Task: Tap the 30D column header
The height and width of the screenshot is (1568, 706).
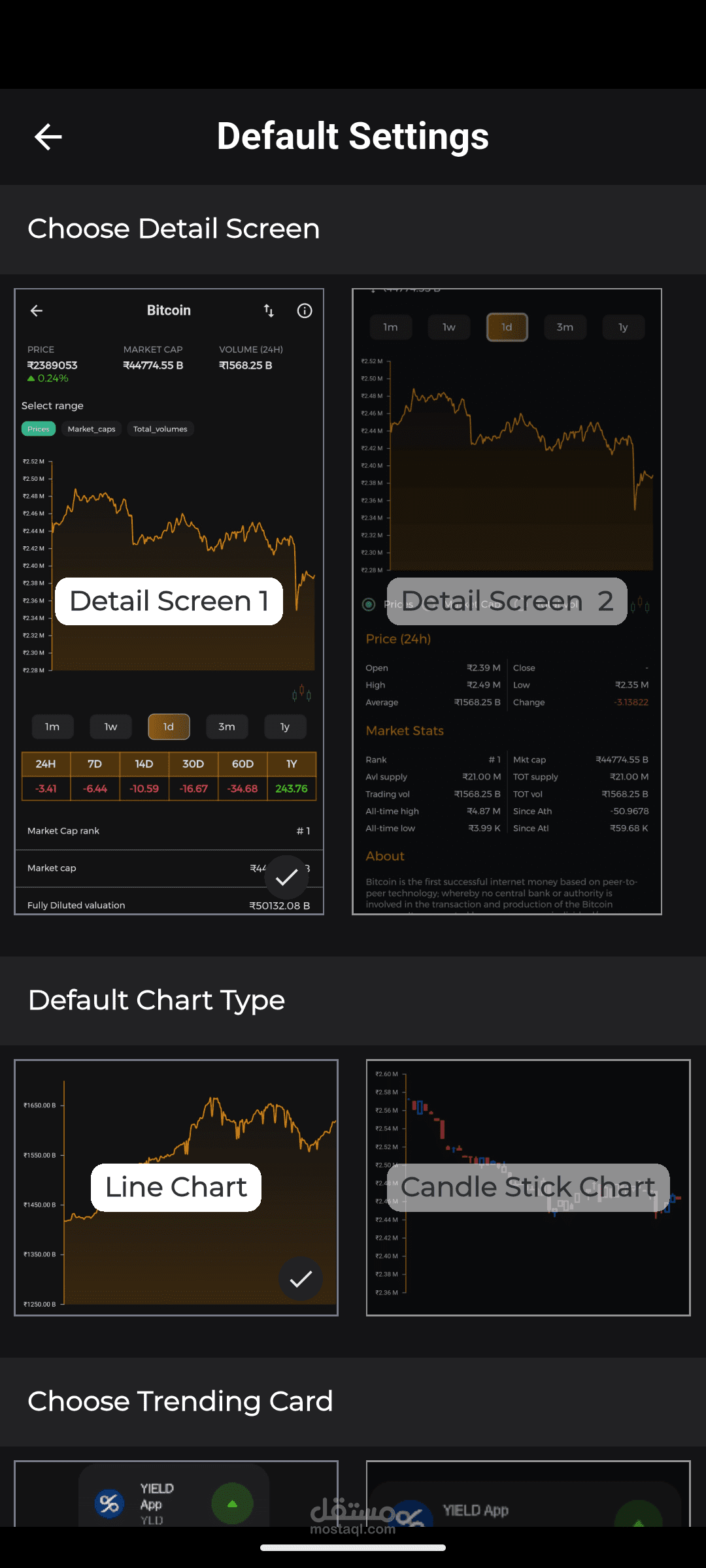Action: click(x=193, y=764)
